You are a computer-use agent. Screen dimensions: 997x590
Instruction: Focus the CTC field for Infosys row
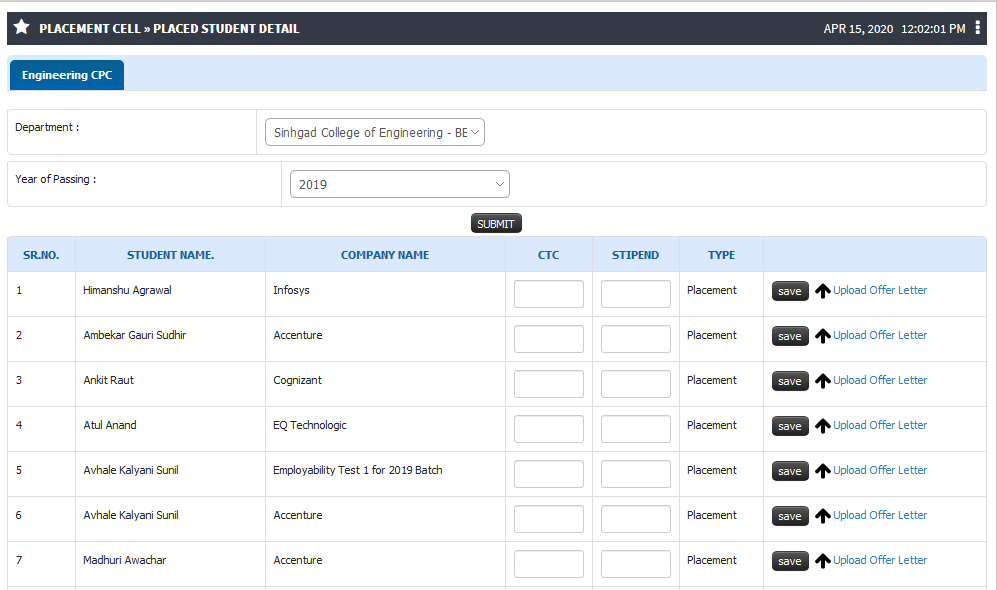click(x=549, y=294)
